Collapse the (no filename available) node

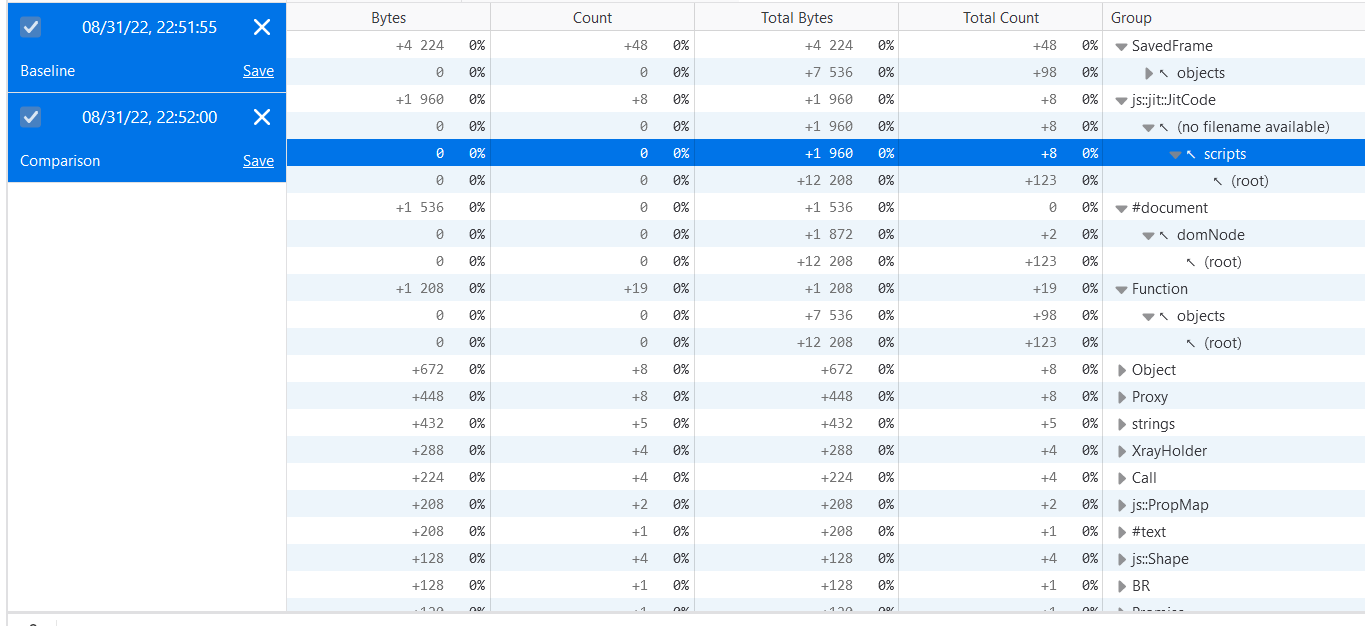[x=1149, y=127]
